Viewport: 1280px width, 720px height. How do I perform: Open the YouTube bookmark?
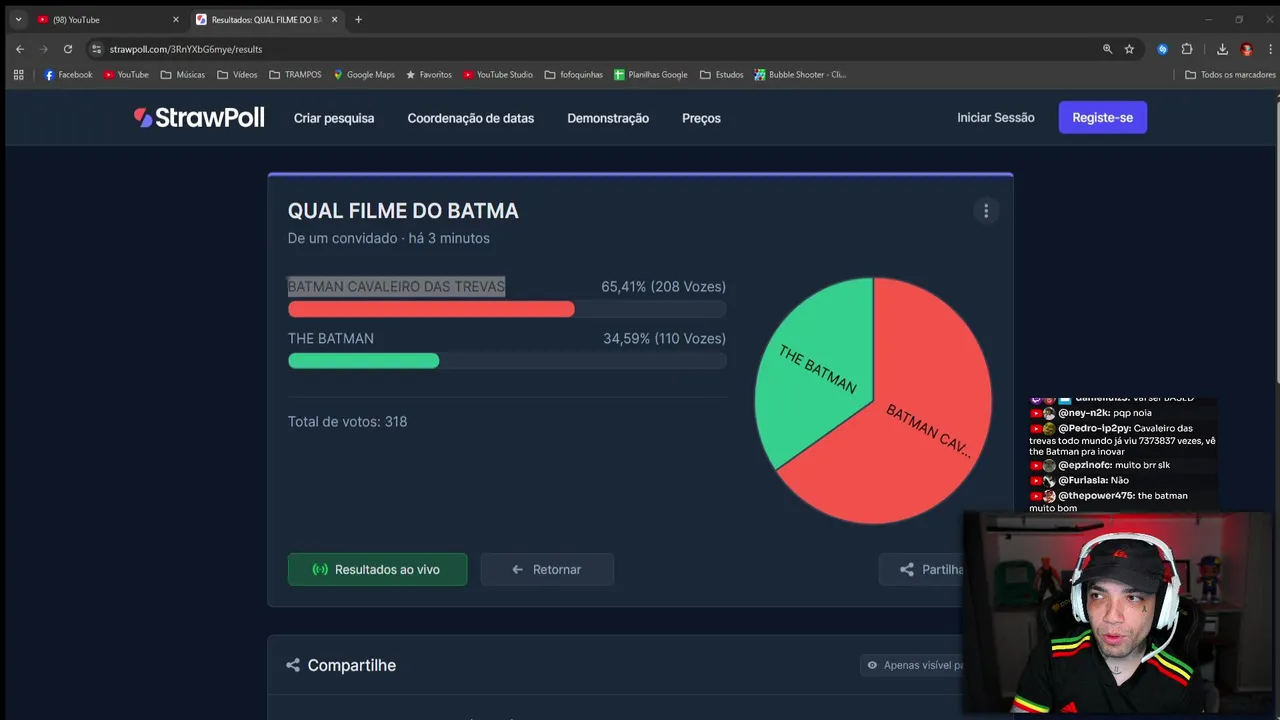pos(126,75)
